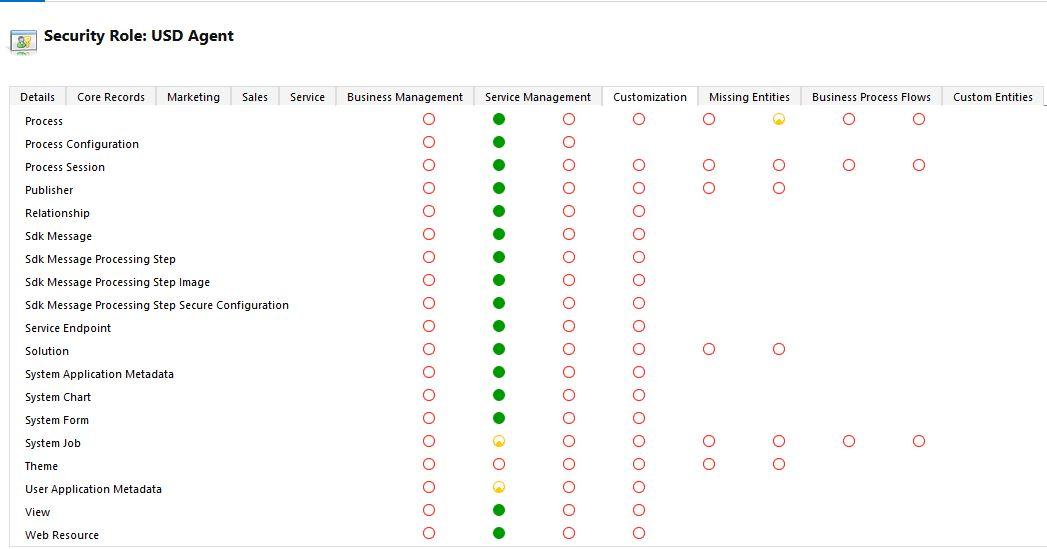Select the System Application Metadata row label
The image size is (1047, 549).
[99, 374]
